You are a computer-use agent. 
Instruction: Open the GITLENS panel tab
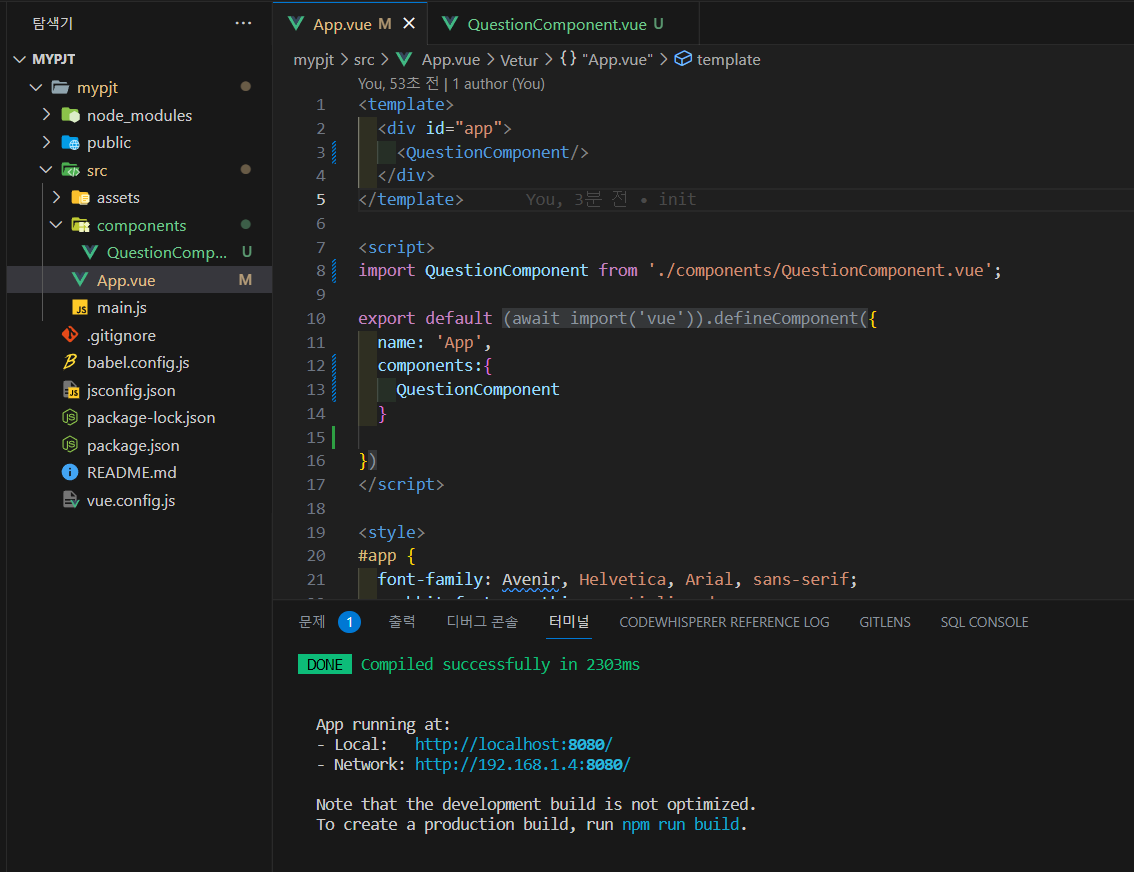pos(884,622)
